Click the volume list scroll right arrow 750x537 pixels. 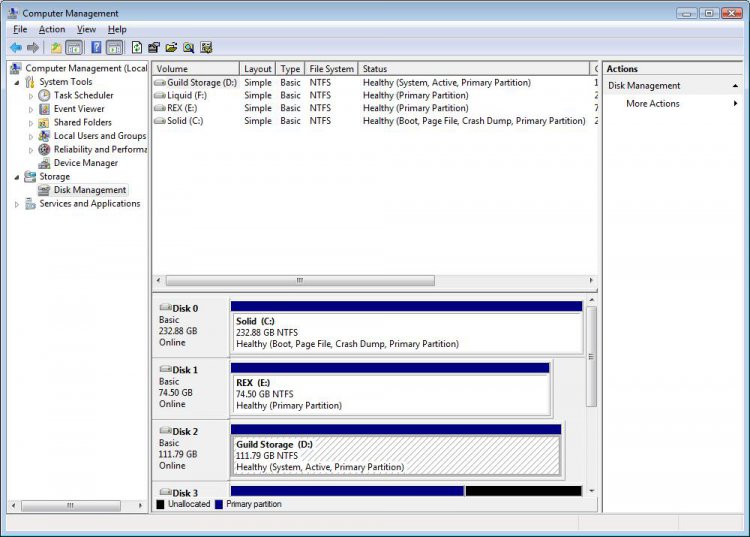pos(591,281)
